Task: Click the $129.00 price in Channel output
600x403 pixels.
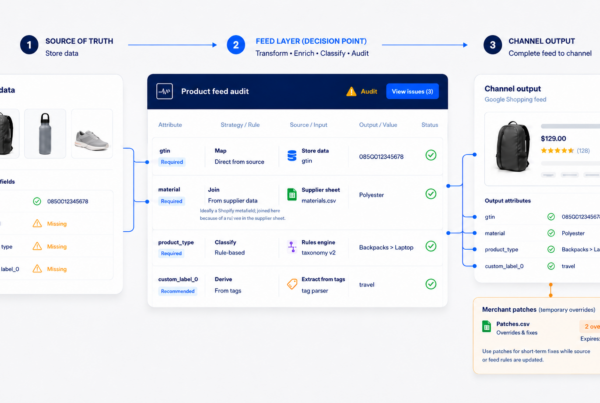Action: [553, 139]
